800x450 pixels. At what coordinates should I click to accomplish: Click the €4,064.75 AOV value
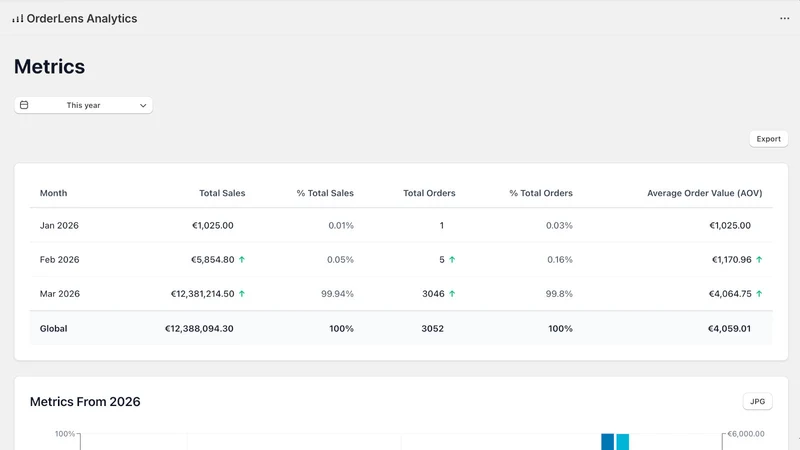click(730, 294)
